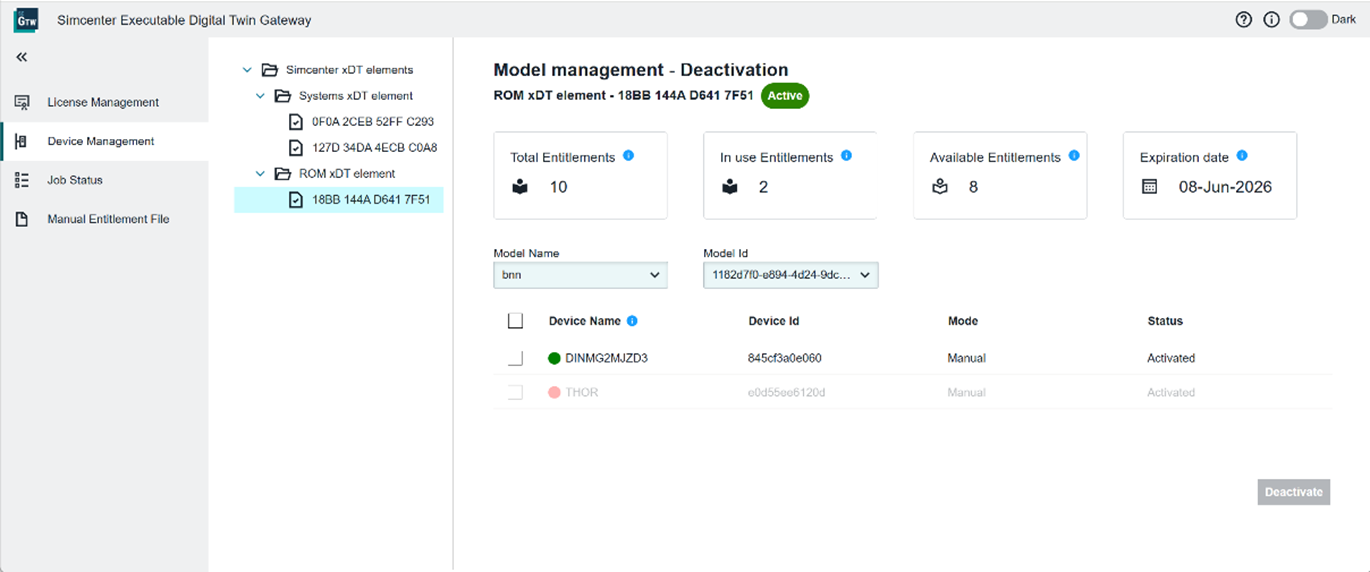This screenshot has height=572, width=1370.
Task: Click the Simcenter xDT elements folder icon
Action: pos(269,70)
